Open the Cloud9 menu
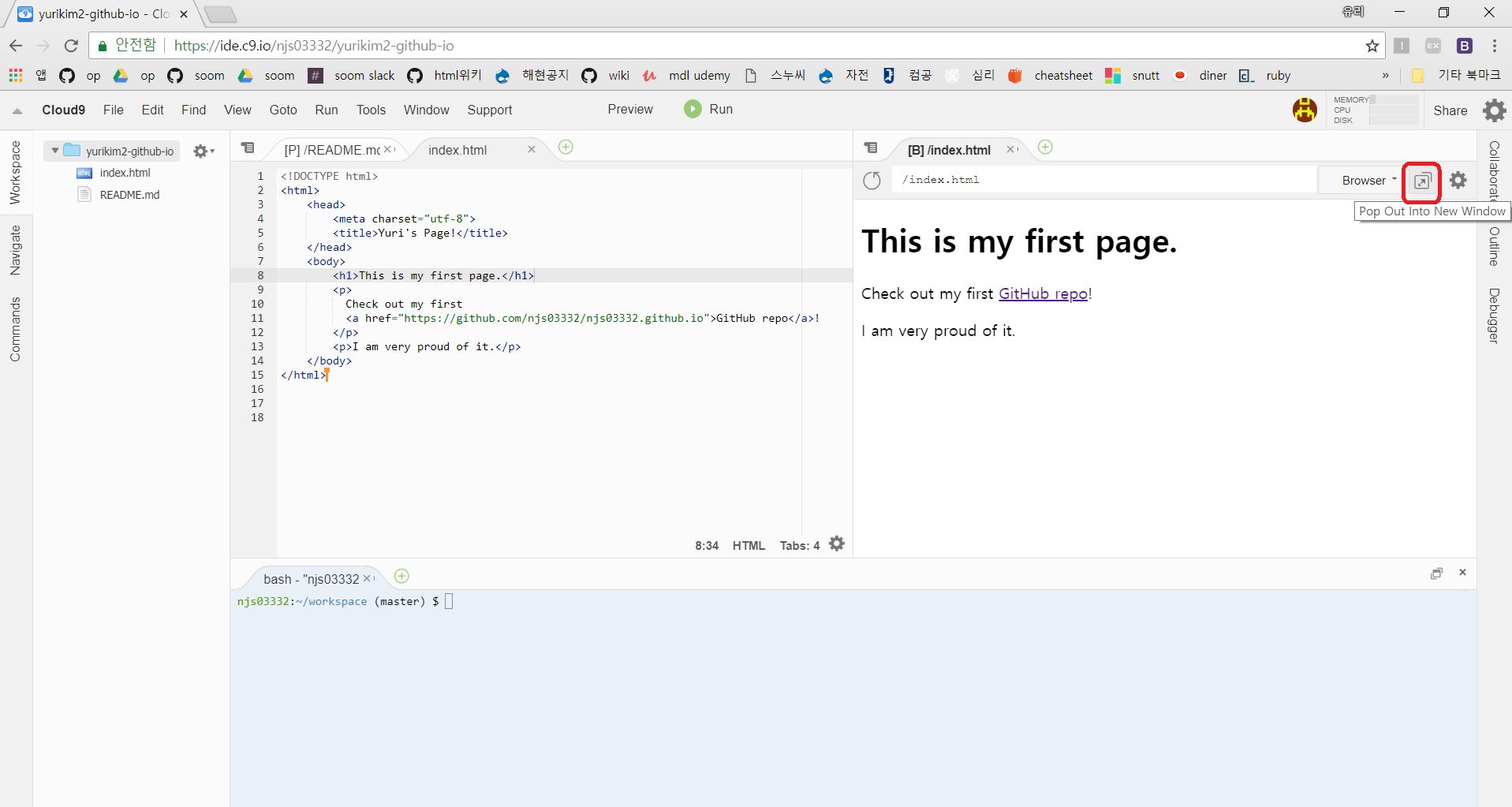 (x=63, y=110)
